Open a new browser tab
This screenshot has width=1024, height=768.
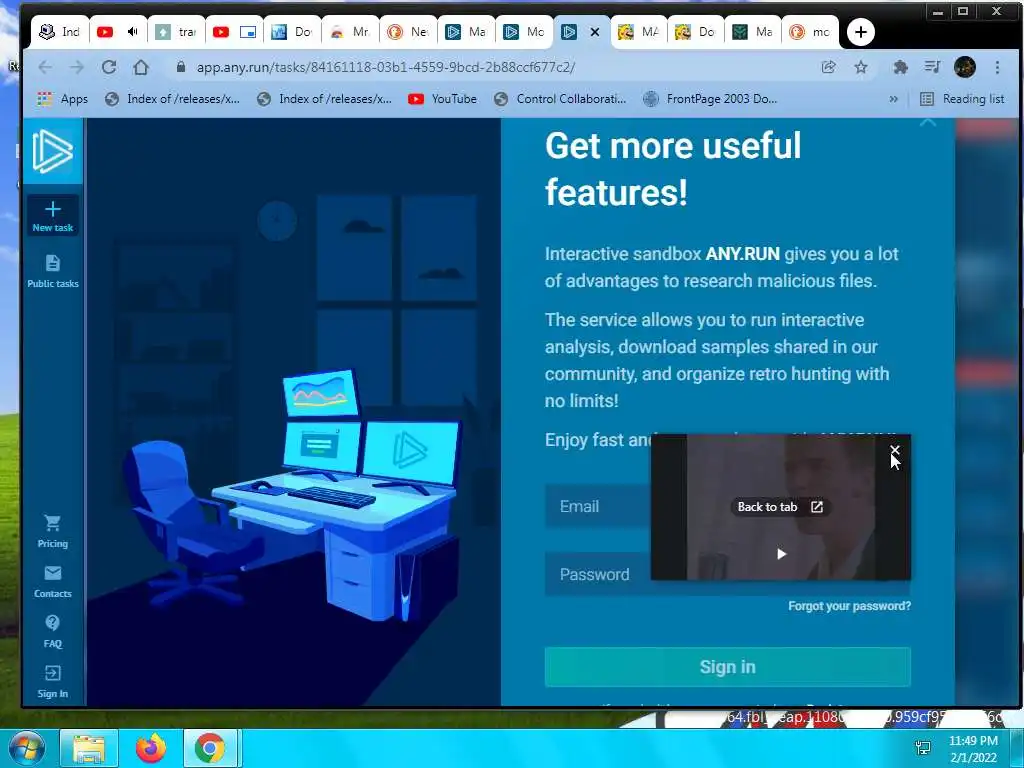861,32
